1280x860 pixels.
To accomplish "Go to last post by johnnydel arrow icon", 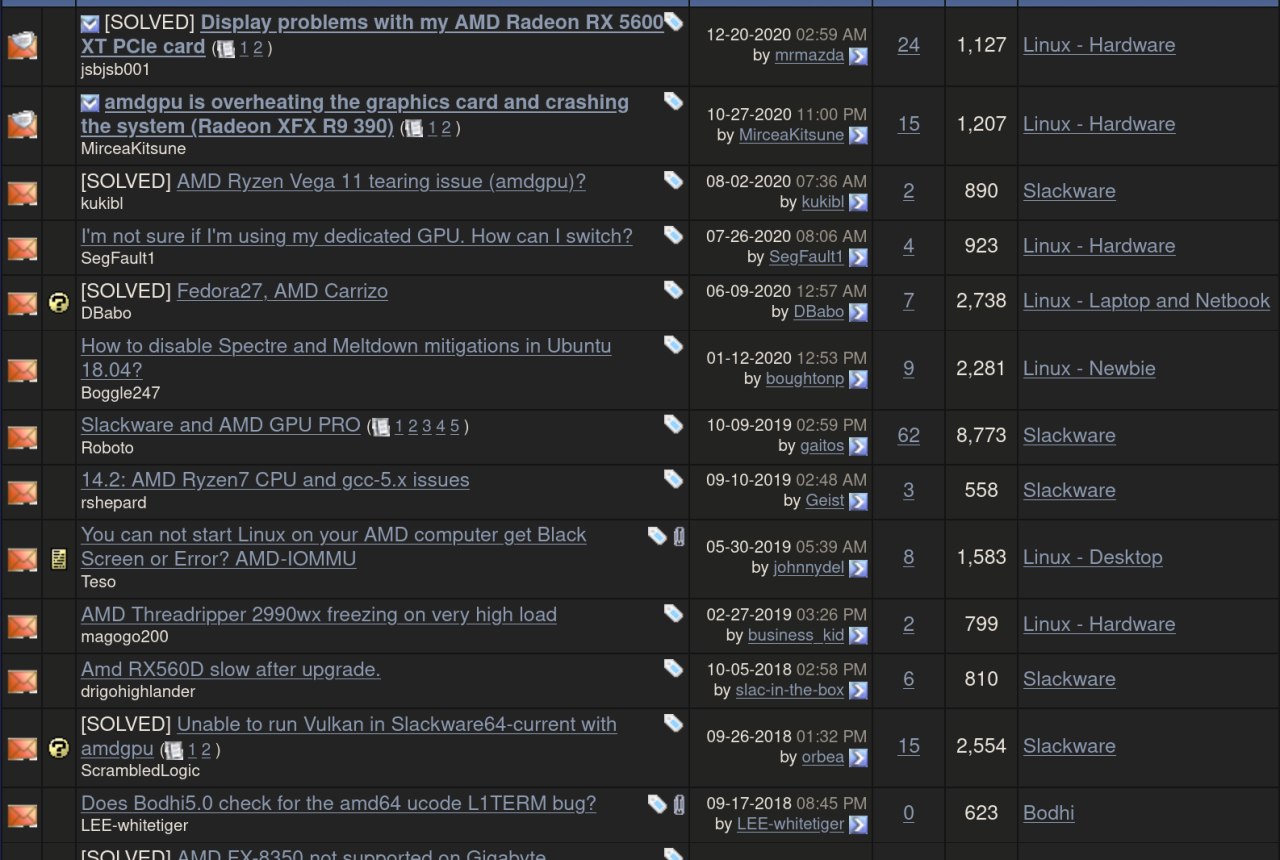I will (858, 568).
